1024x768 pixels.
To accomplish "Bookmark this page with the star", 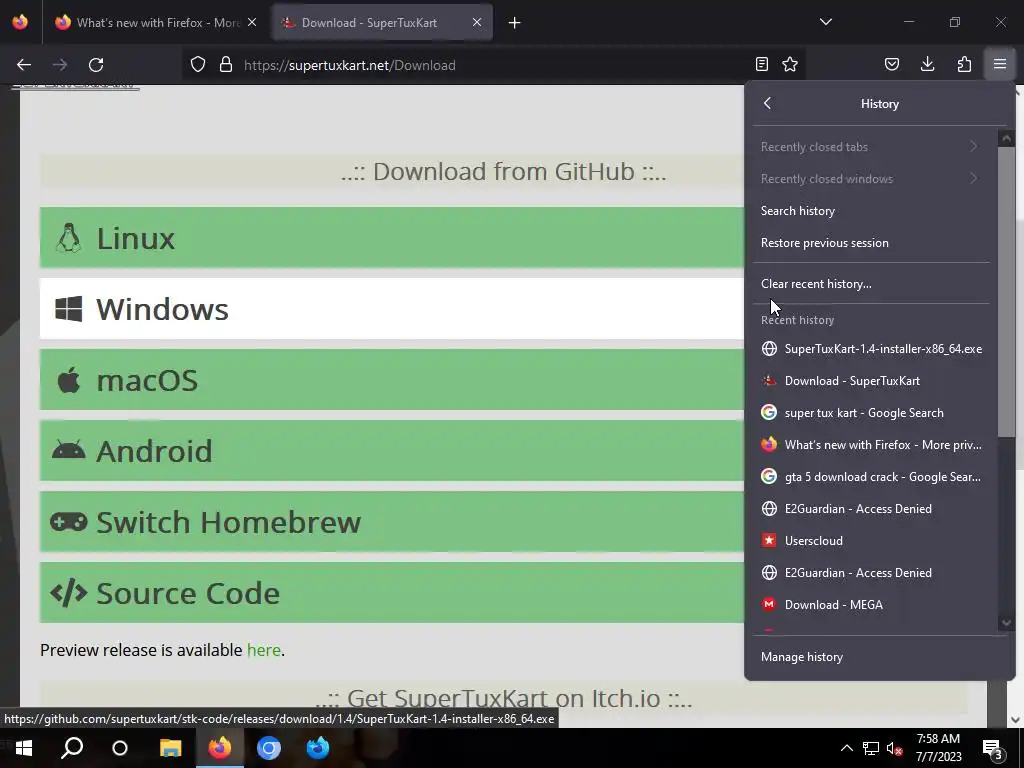I will 790,64.
